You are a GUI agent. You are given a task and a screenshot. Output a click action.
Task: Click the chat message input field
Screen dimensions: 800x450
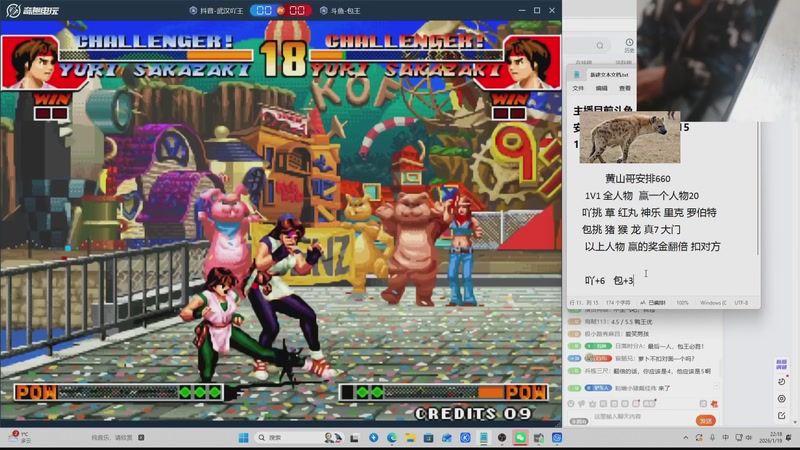(x=643, y=417)
